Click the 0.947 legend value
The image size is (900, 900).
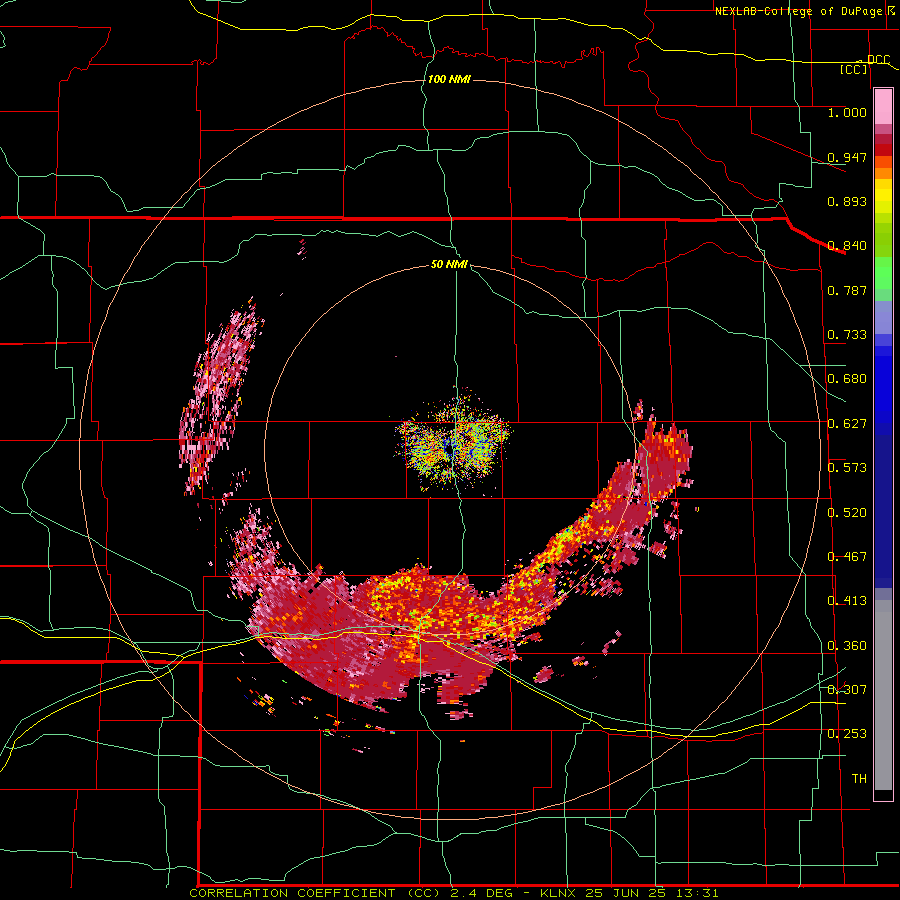pos(847,157)
